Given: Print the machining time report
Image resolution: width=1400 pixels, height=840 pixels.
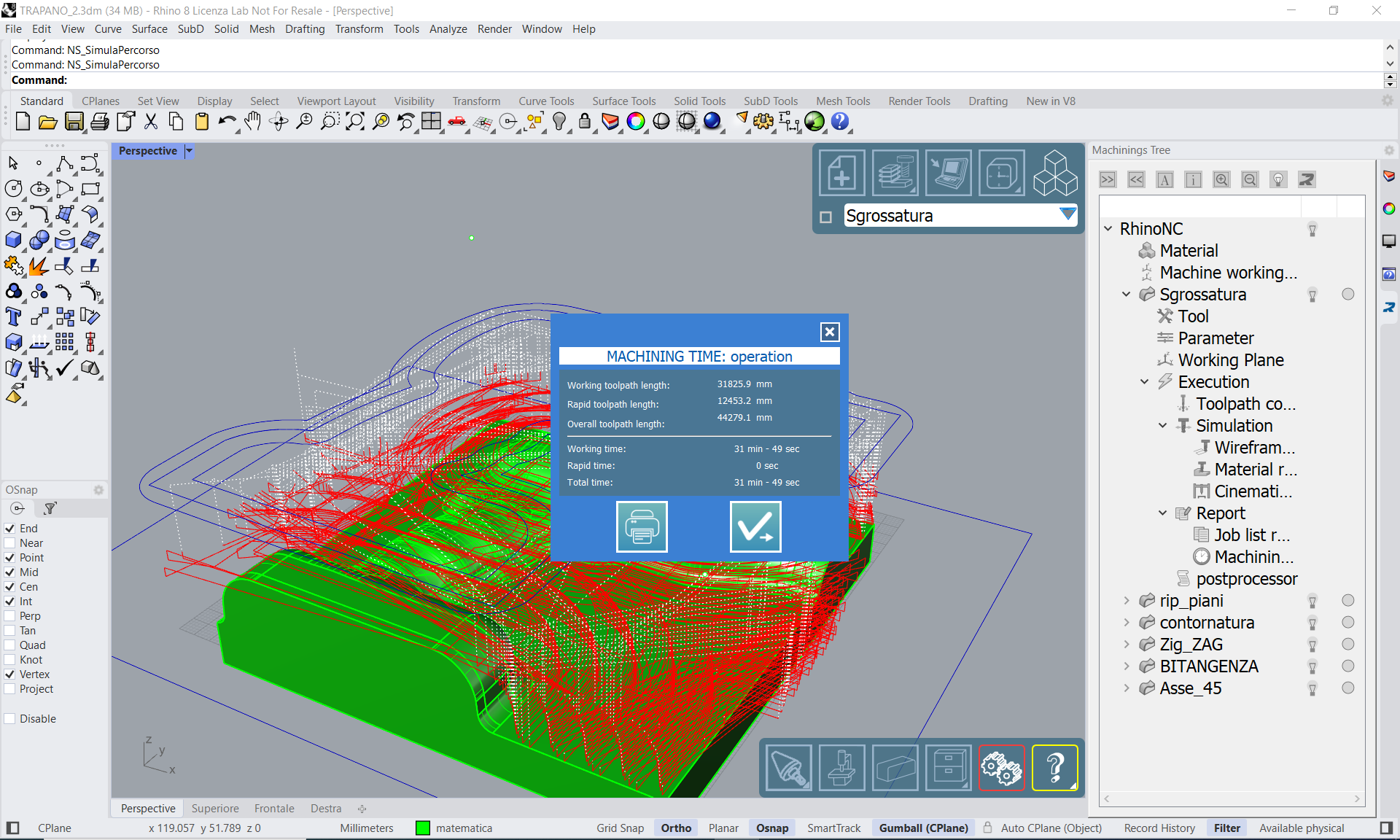Looking at the screenshot, I should pos(642,526).
